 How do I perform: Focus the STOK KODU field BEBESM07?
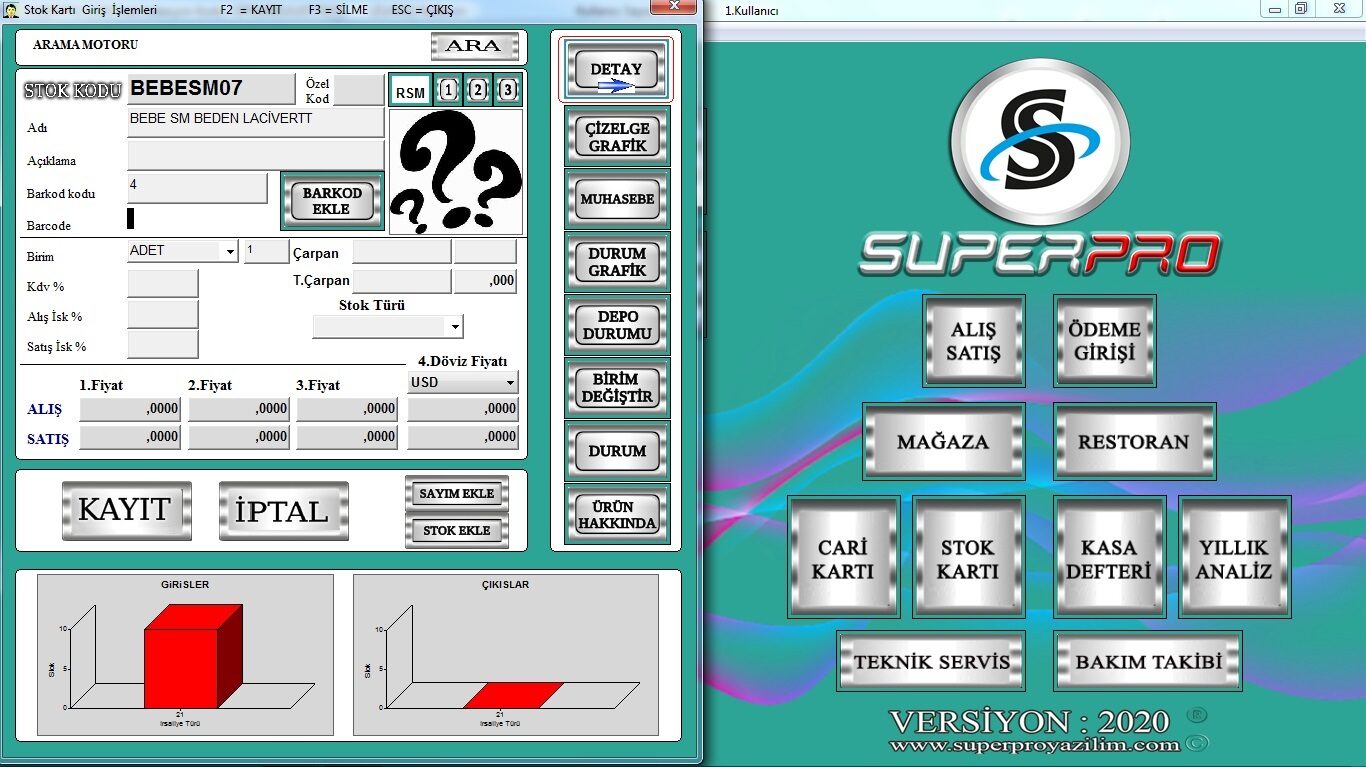coord(211,88)
